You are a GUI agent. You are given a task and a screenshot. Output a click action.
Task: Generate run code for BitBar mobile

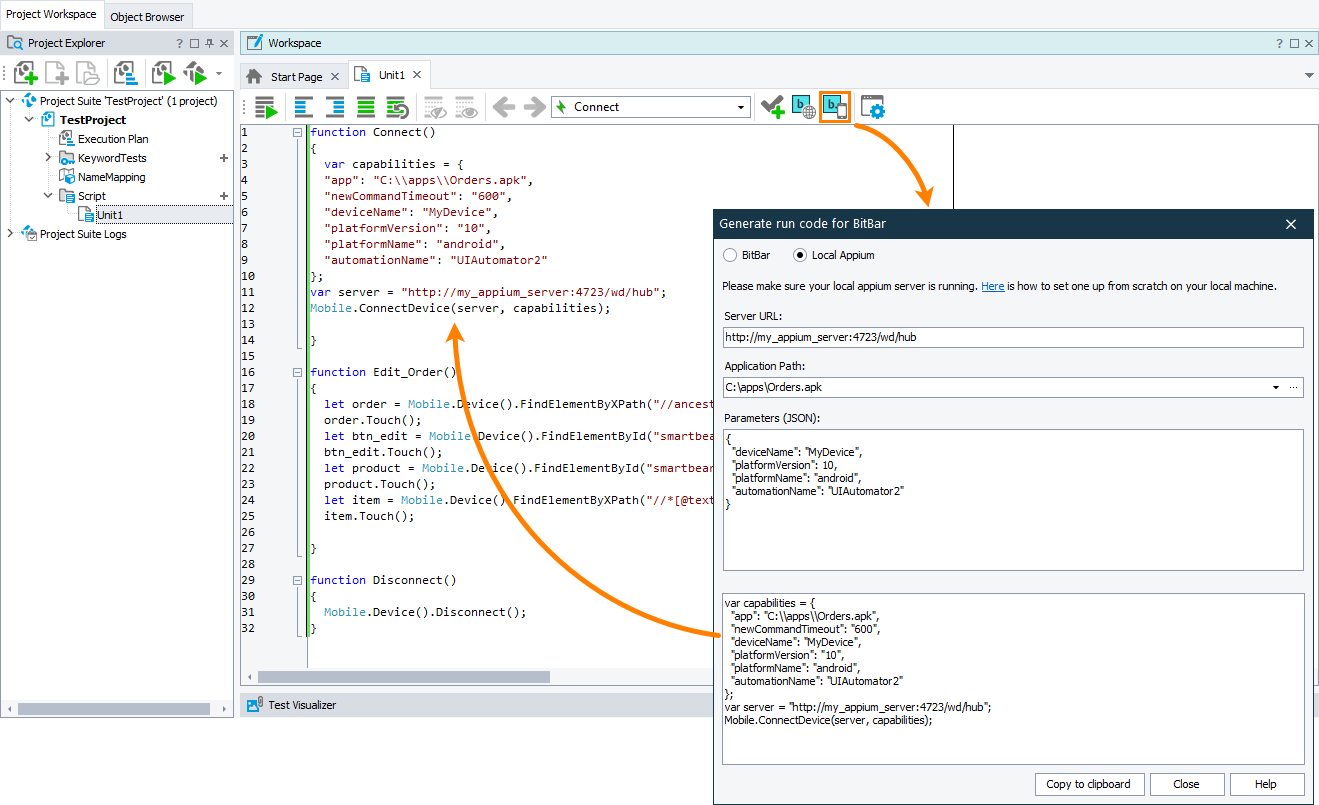click(x=835, y=106)
